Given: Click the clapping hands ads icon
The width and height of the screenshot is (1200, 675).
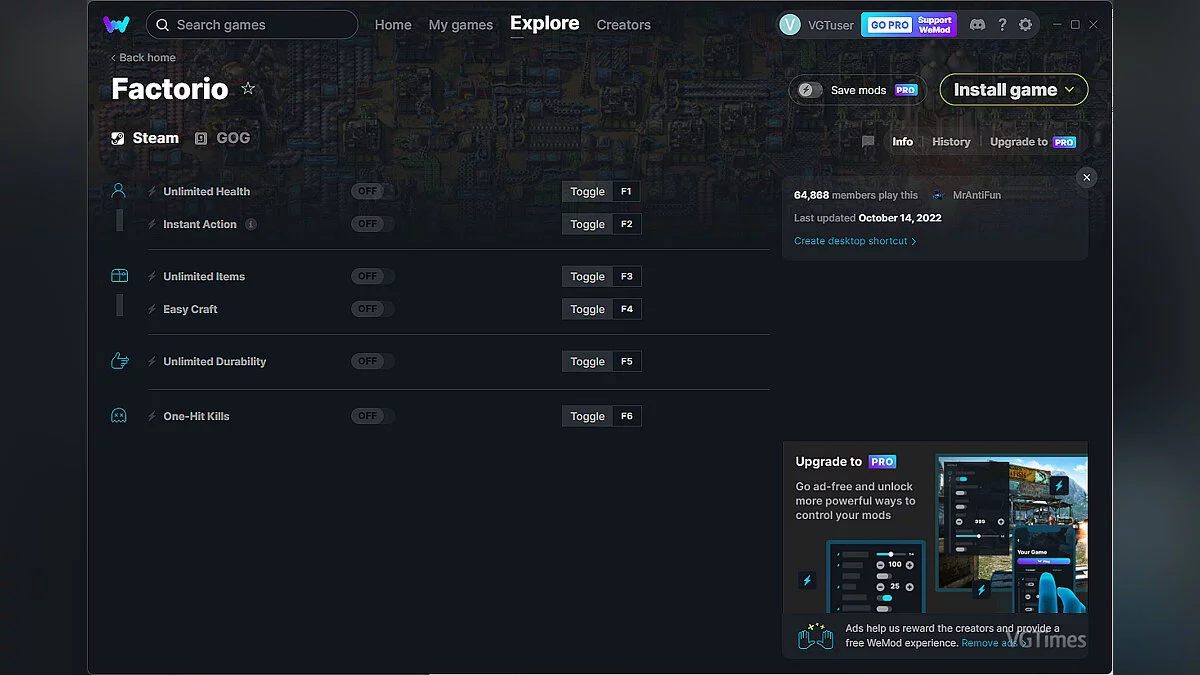Looking at the screenshot, I should tap(816, 636).
